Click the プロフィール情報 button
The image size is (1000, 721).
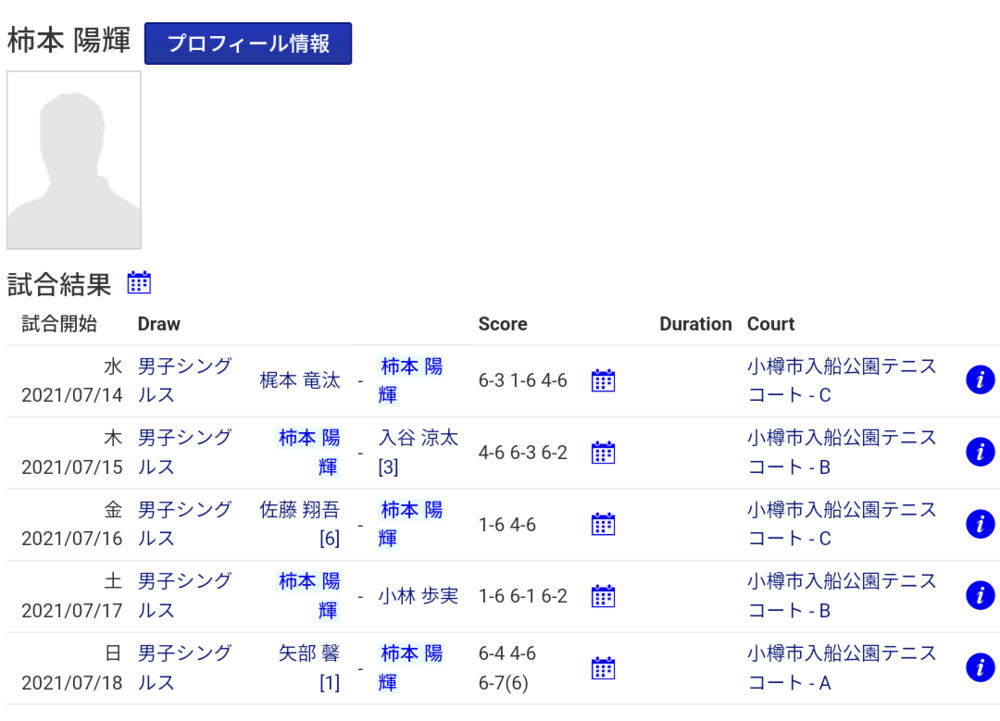click(248, 44)
